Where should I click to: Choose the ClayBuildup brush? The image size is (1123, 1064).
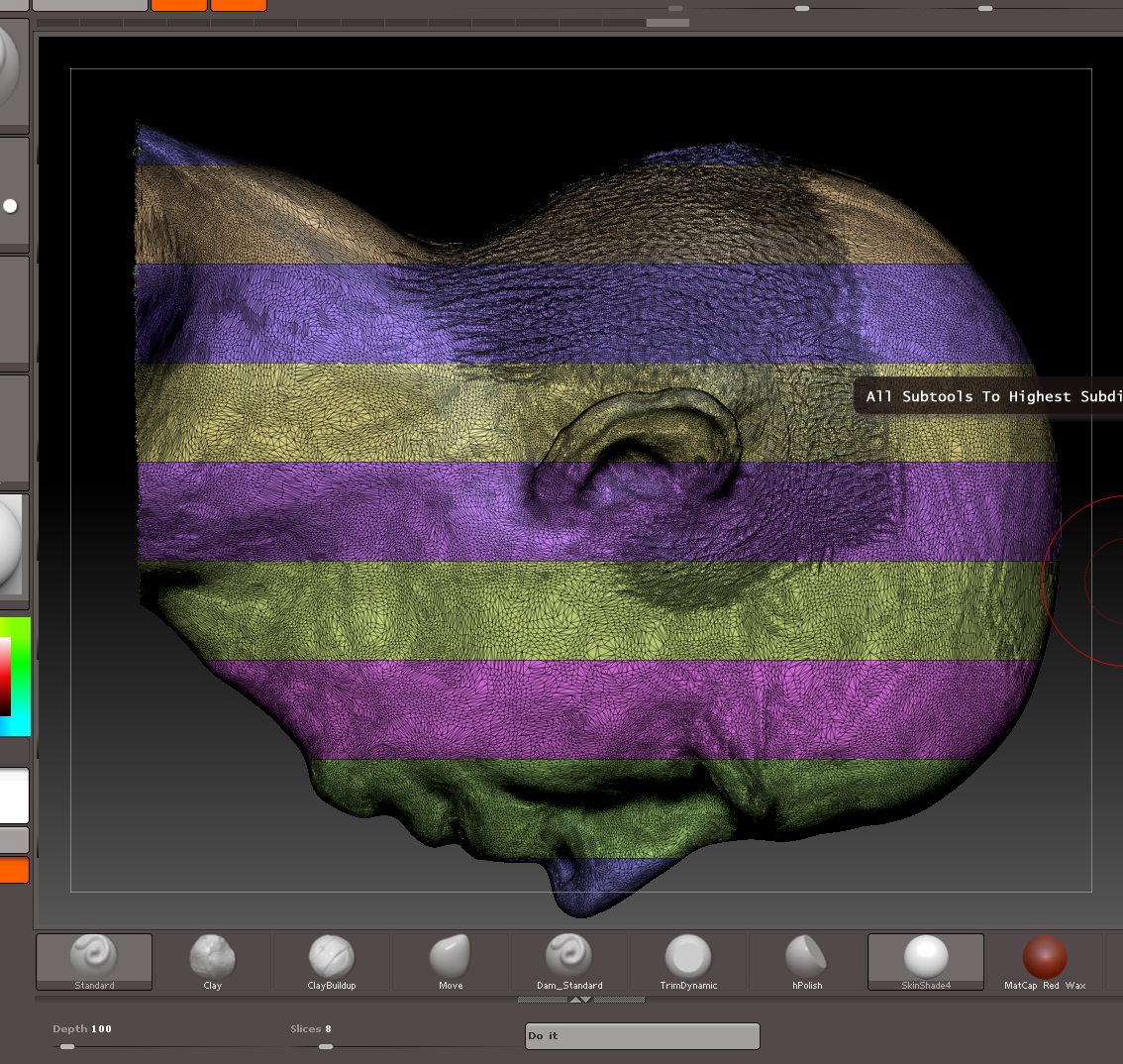point(332,962)
